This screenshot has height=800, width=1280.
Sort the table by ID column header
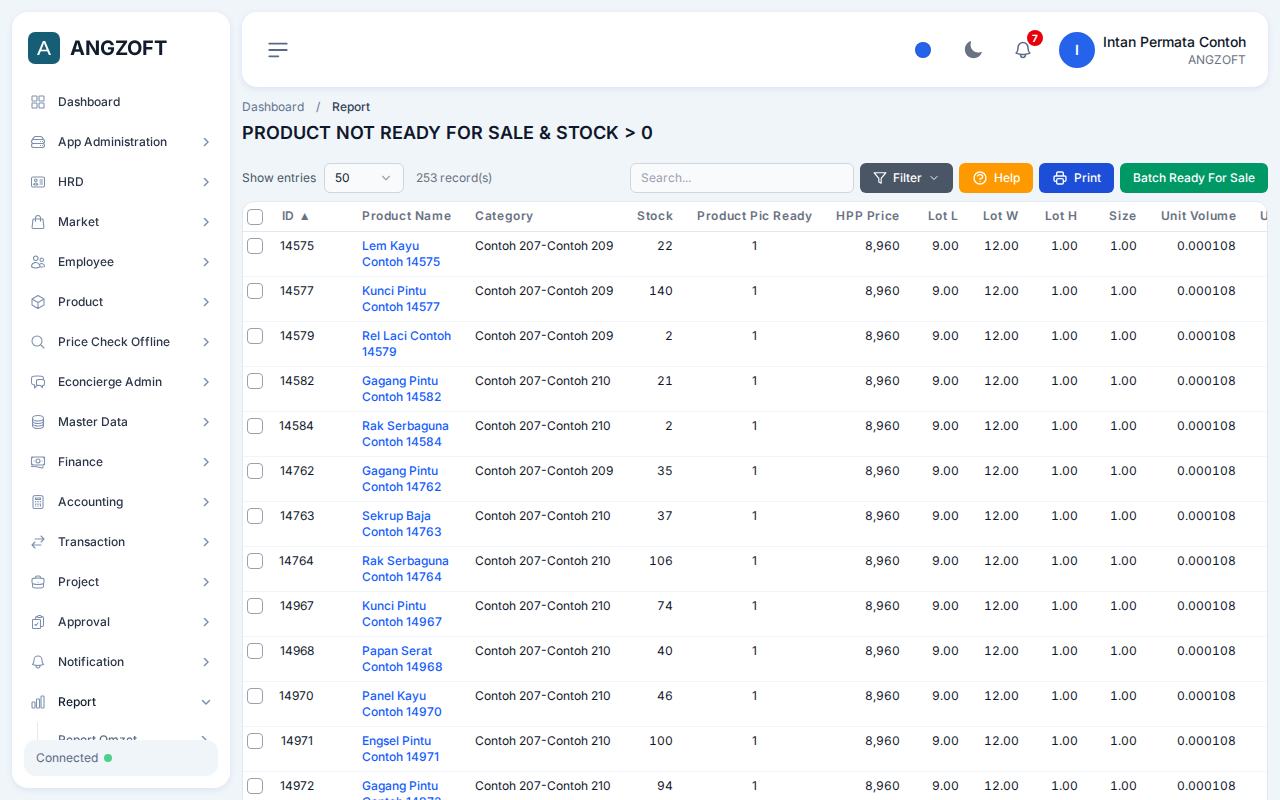click(295, 216)
